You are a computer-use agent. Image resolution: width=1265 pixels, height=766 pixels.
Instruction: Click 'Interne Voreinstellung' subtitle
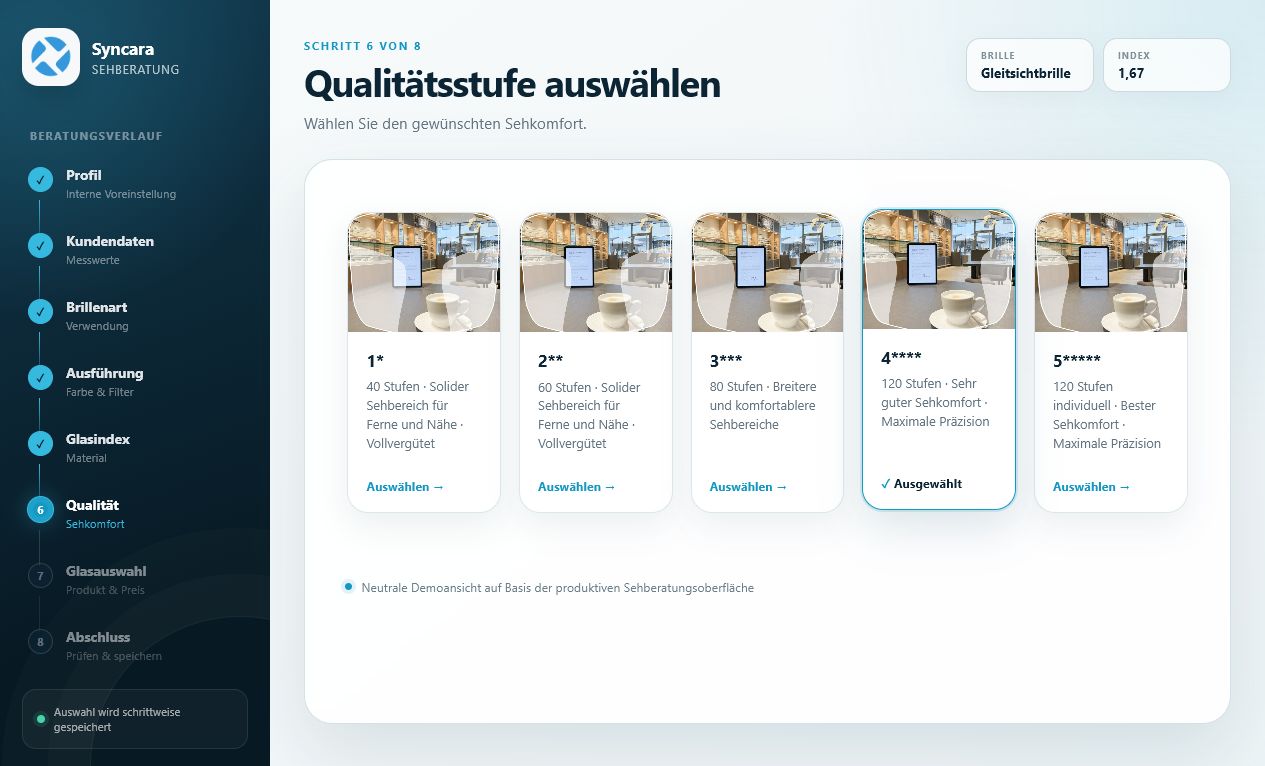(x=121, y=194)
